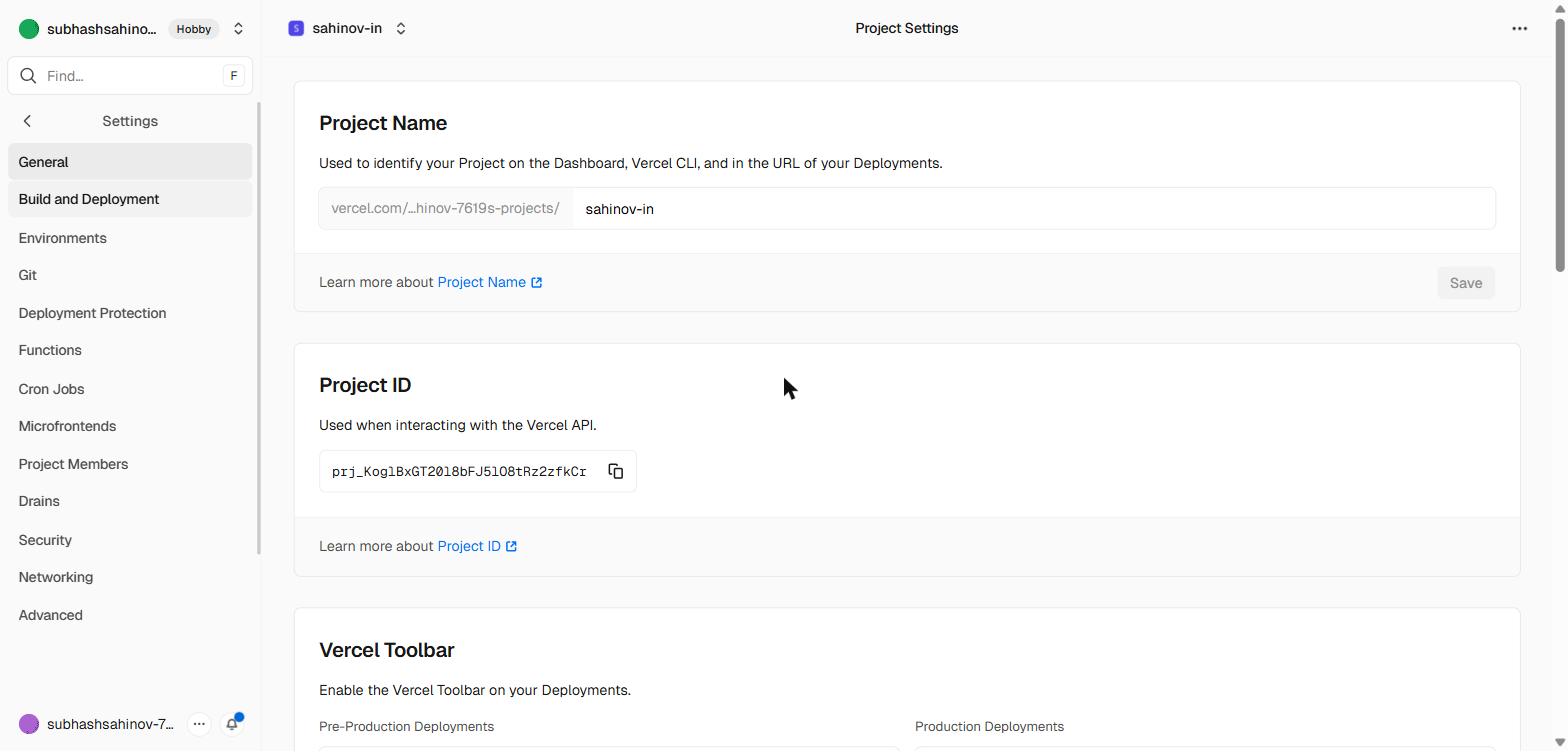The image size is (1568, 754).
Task: Click the vercel.com URL prefix text
Action: pyautogui.click(x=445, y=209)
